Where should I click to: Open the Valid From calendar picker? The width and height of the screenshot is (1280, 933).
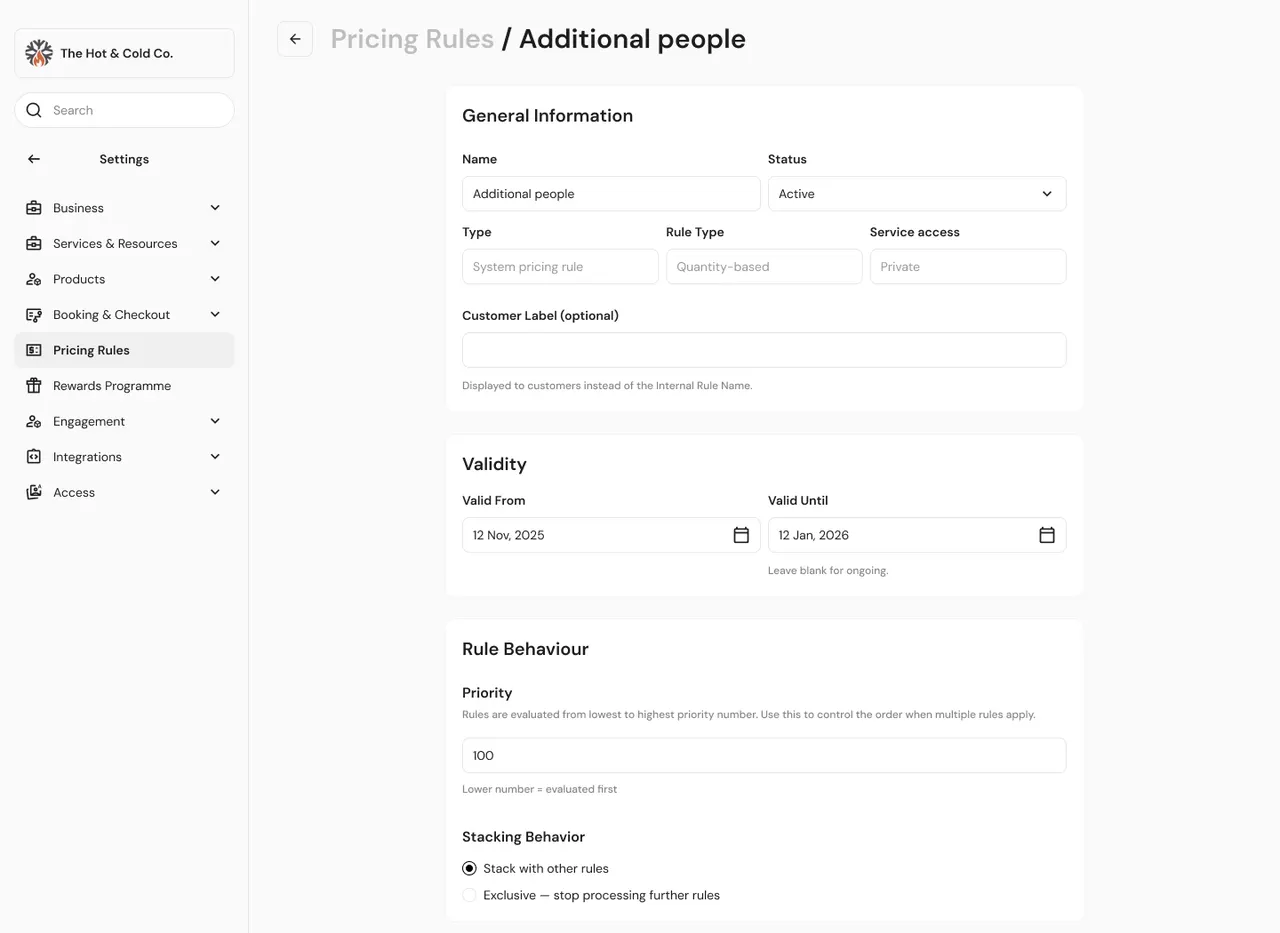(x=741, y=535)
